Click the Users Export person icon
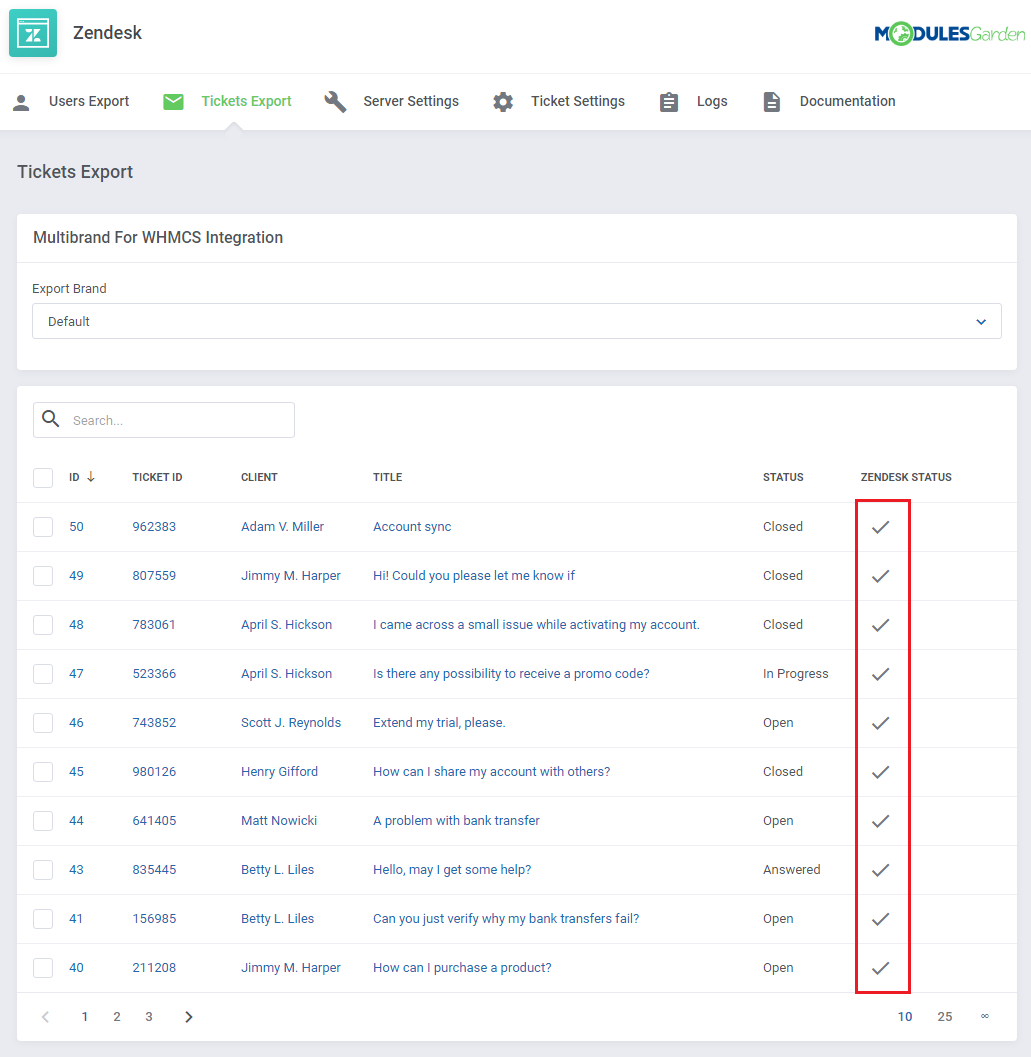This screenshot has height=1057, width=1031. click(22, 102)
